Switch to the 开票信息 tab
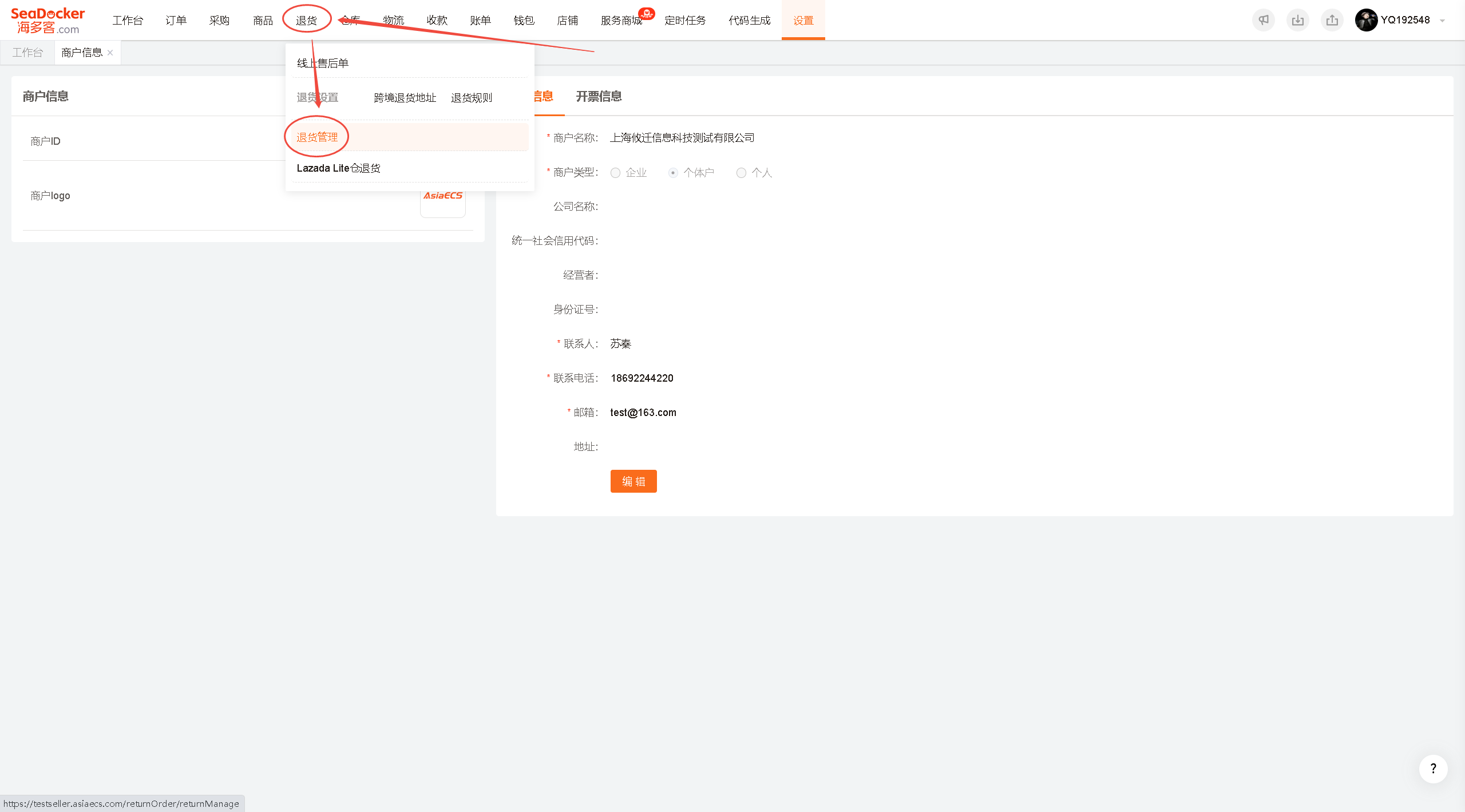Image resolution: width=1465 pixels, height=812 pixels. [599, 96]
